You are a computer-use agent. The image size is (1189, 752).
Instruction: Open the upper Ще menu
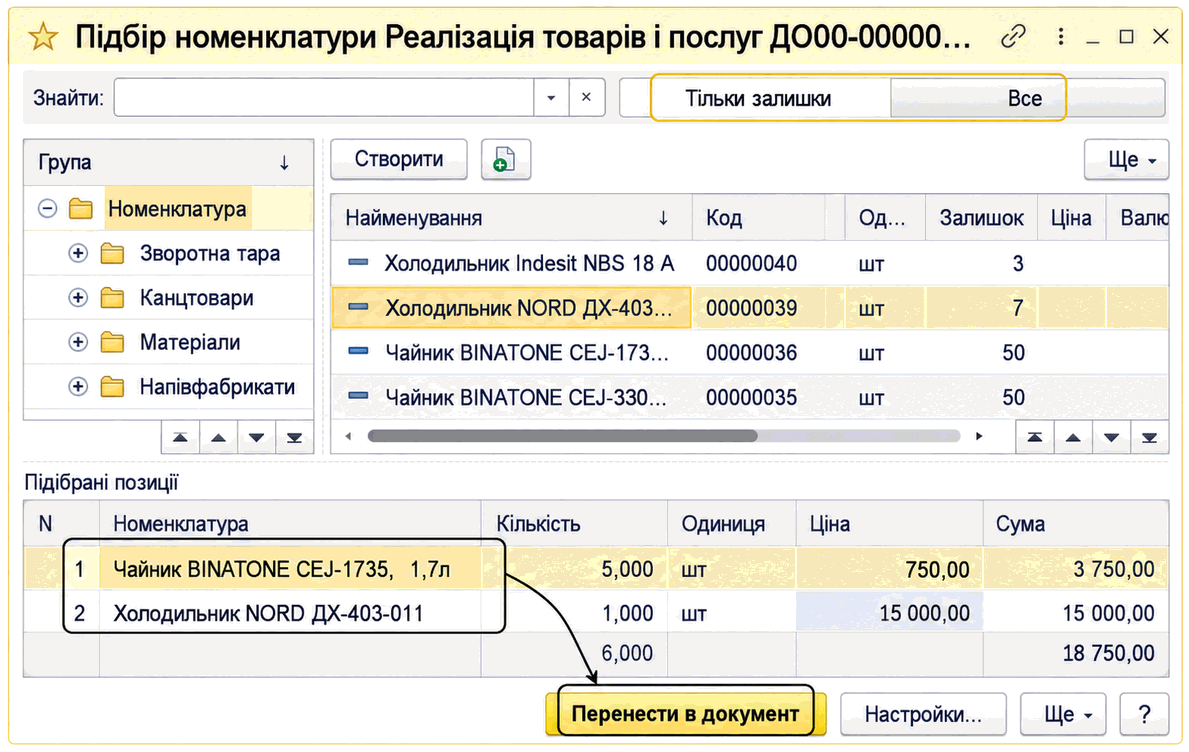point(1127,159)
